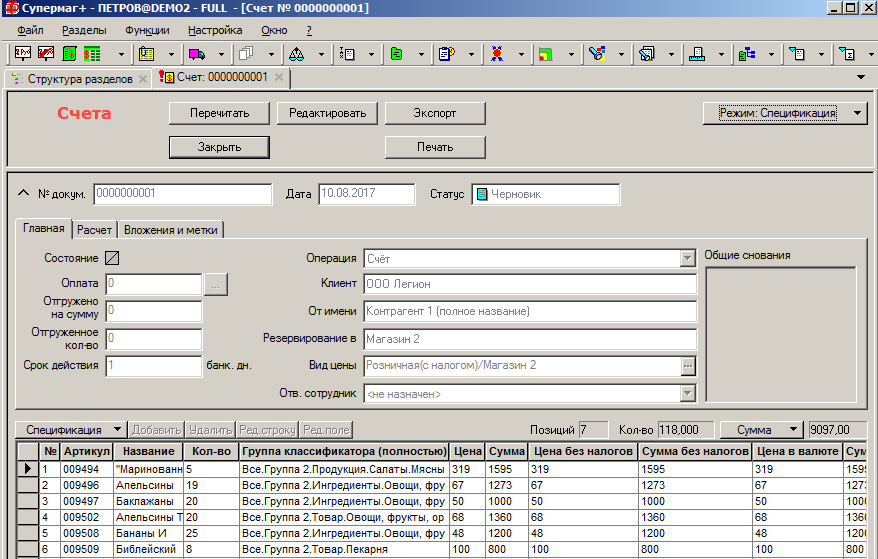Image resolution: width=878 pixels, height=559 pixels.
Task: Click the Дата field showing 10.08.2017
Action: click(367, 194)
